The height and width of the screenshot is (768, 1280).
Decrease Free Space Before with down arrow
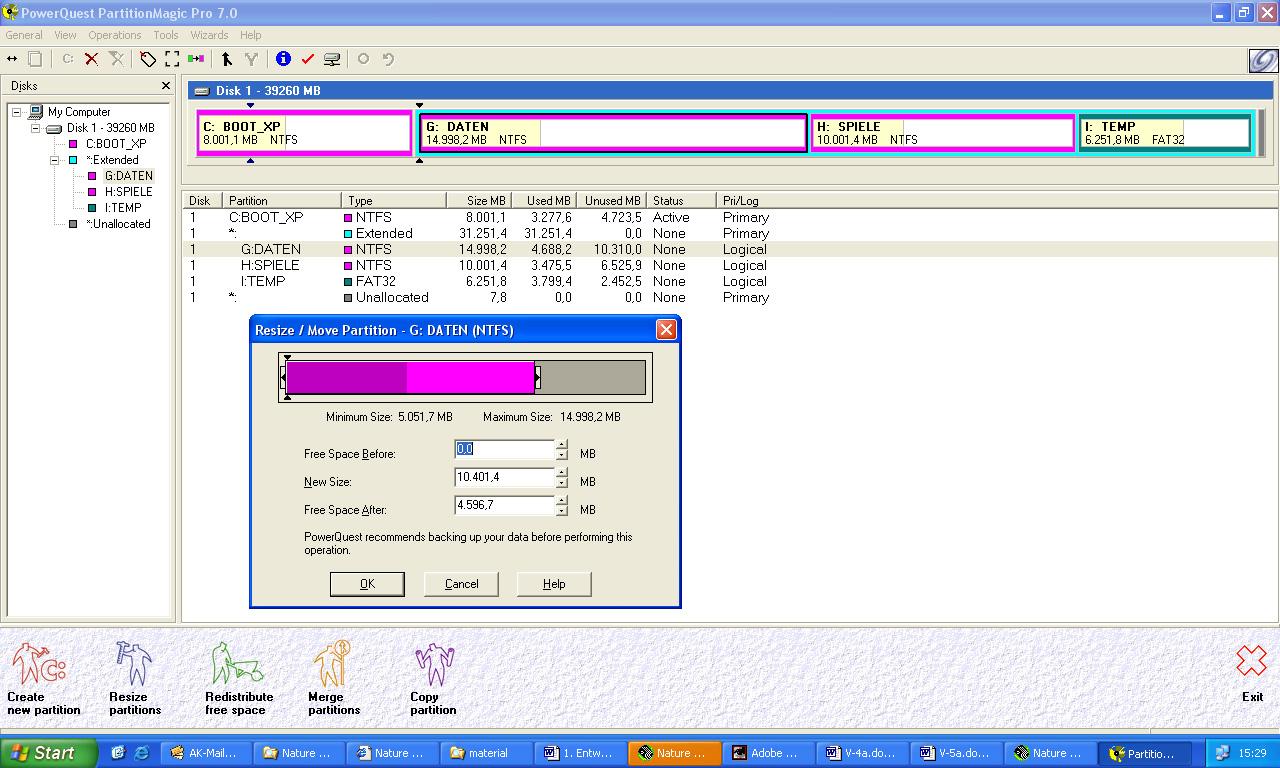coord(562,455)
